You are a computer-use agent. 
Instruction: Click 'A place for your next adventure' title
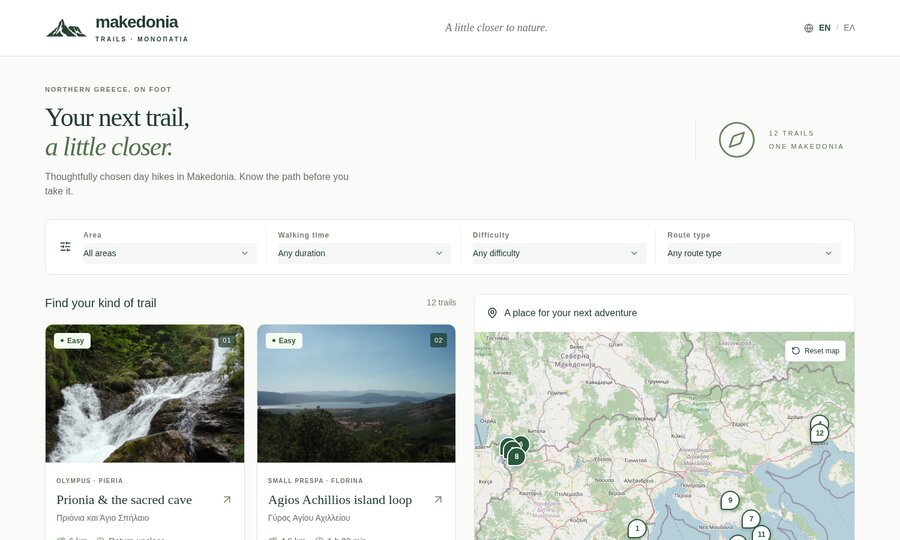pyautogui.click(x=571, y=313)
